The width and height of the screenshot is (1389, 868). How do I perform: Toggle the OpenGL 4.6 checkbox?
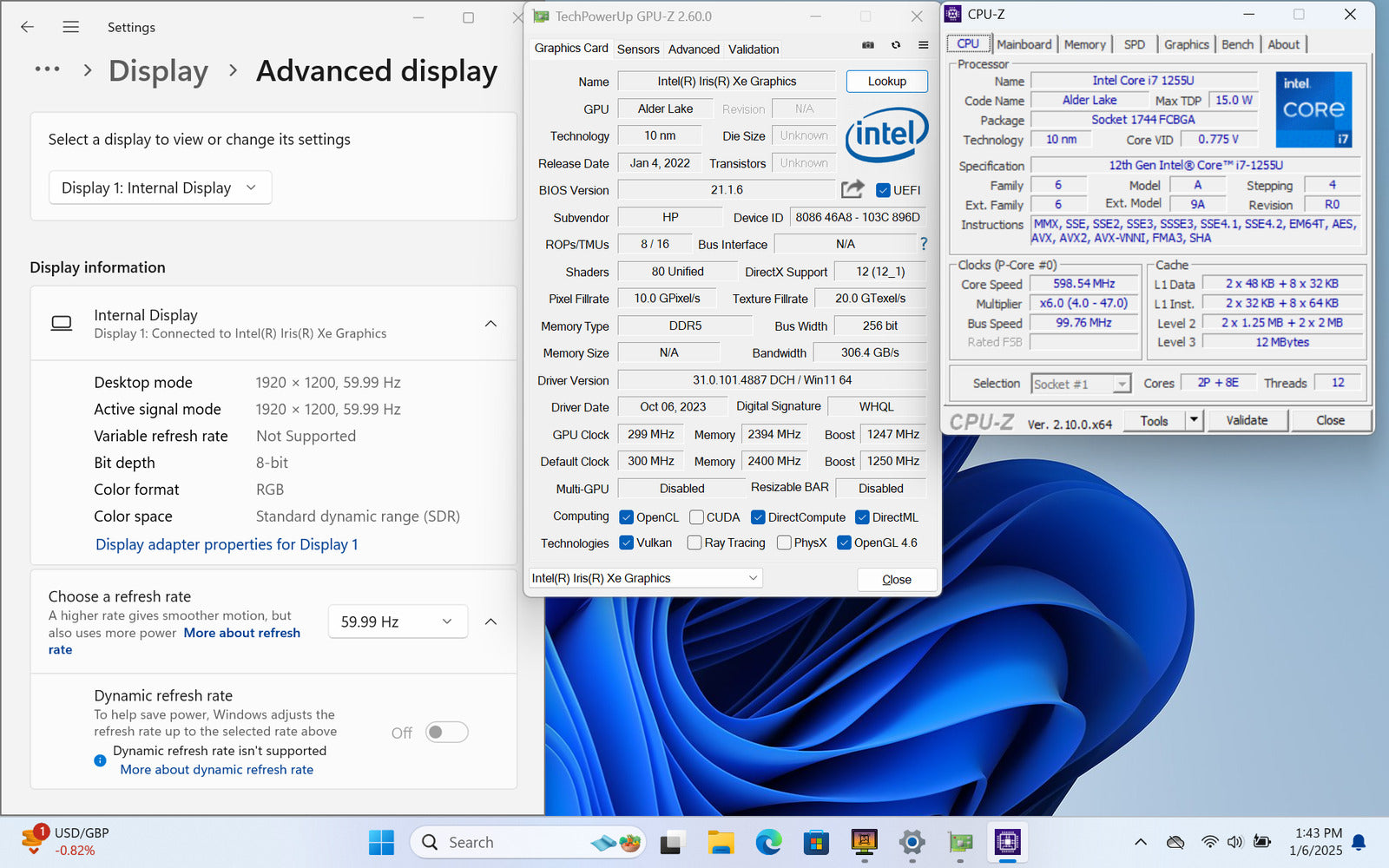click(x=844, y=542)
